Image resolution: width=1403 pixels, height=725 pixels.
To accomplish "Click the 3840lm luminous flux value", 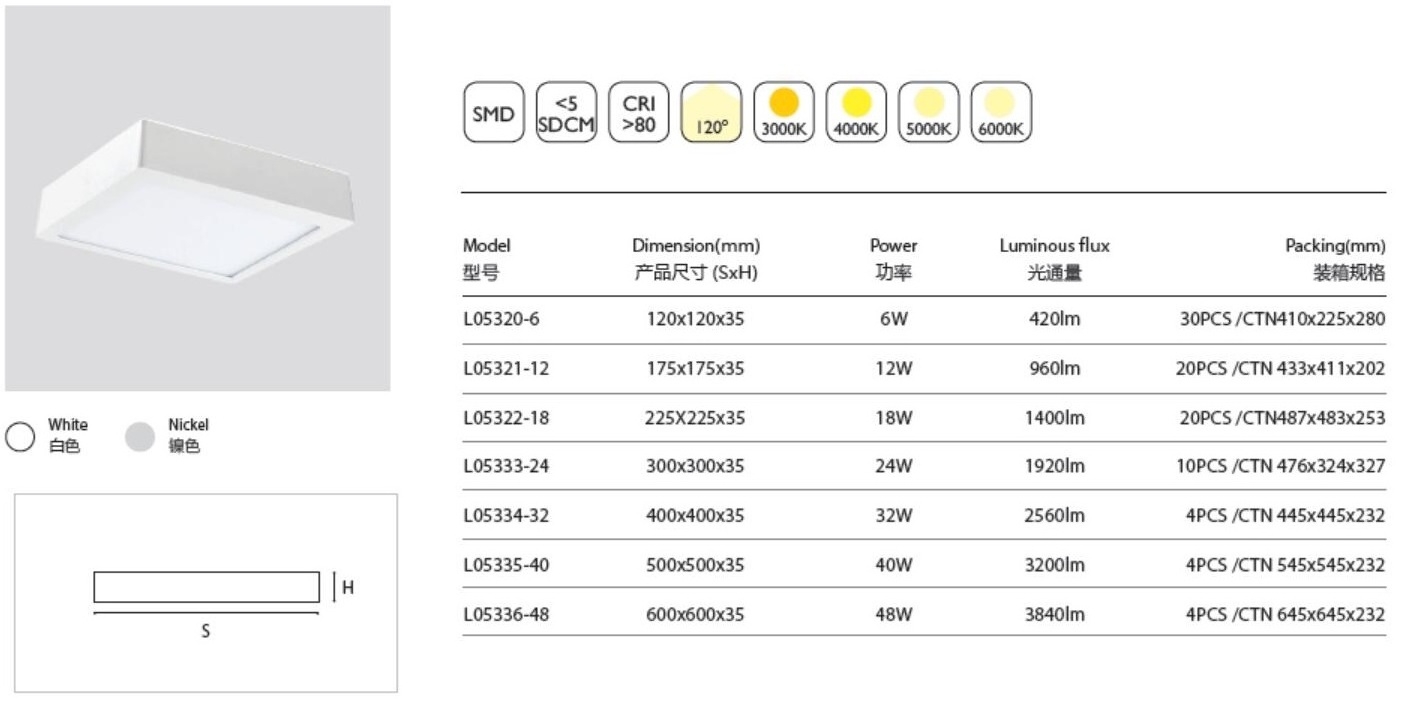I will (1054, 614).
